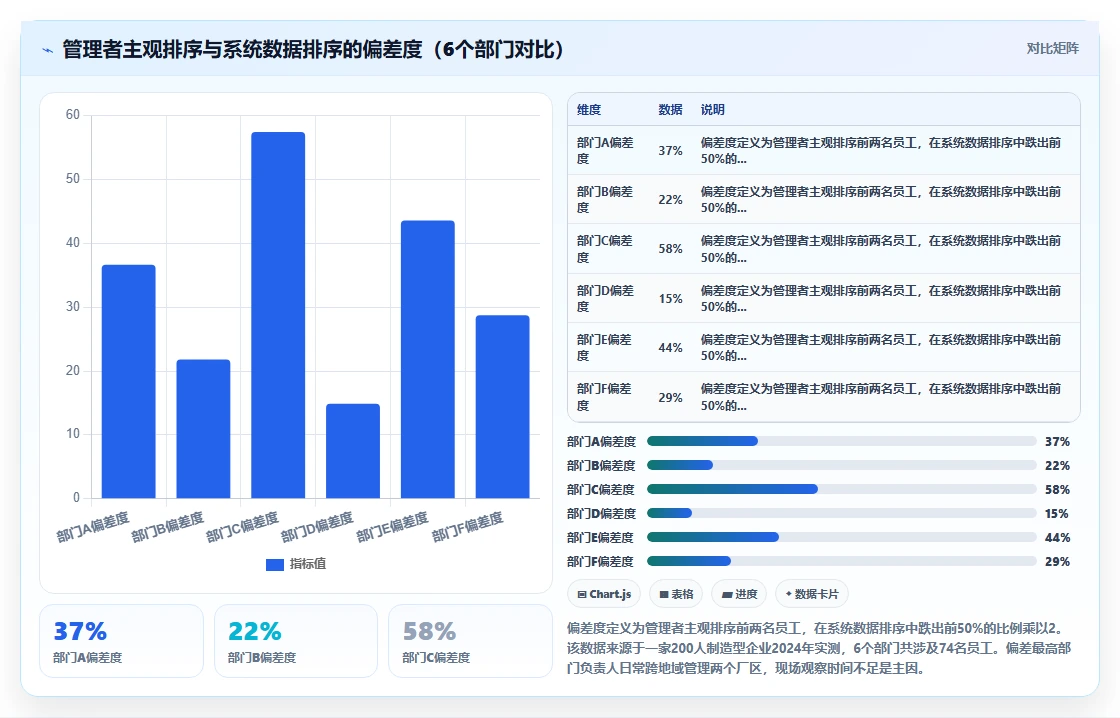Click the 部门C偏差度 progress bar
The width and height of the screenshot is (1120, 718).
pyautogui.click(x=841, y=489)
